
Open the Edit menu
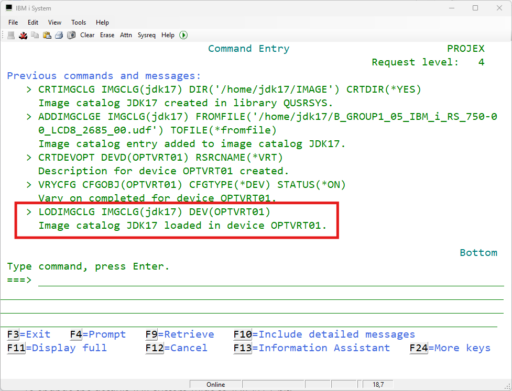pos(33,22)
